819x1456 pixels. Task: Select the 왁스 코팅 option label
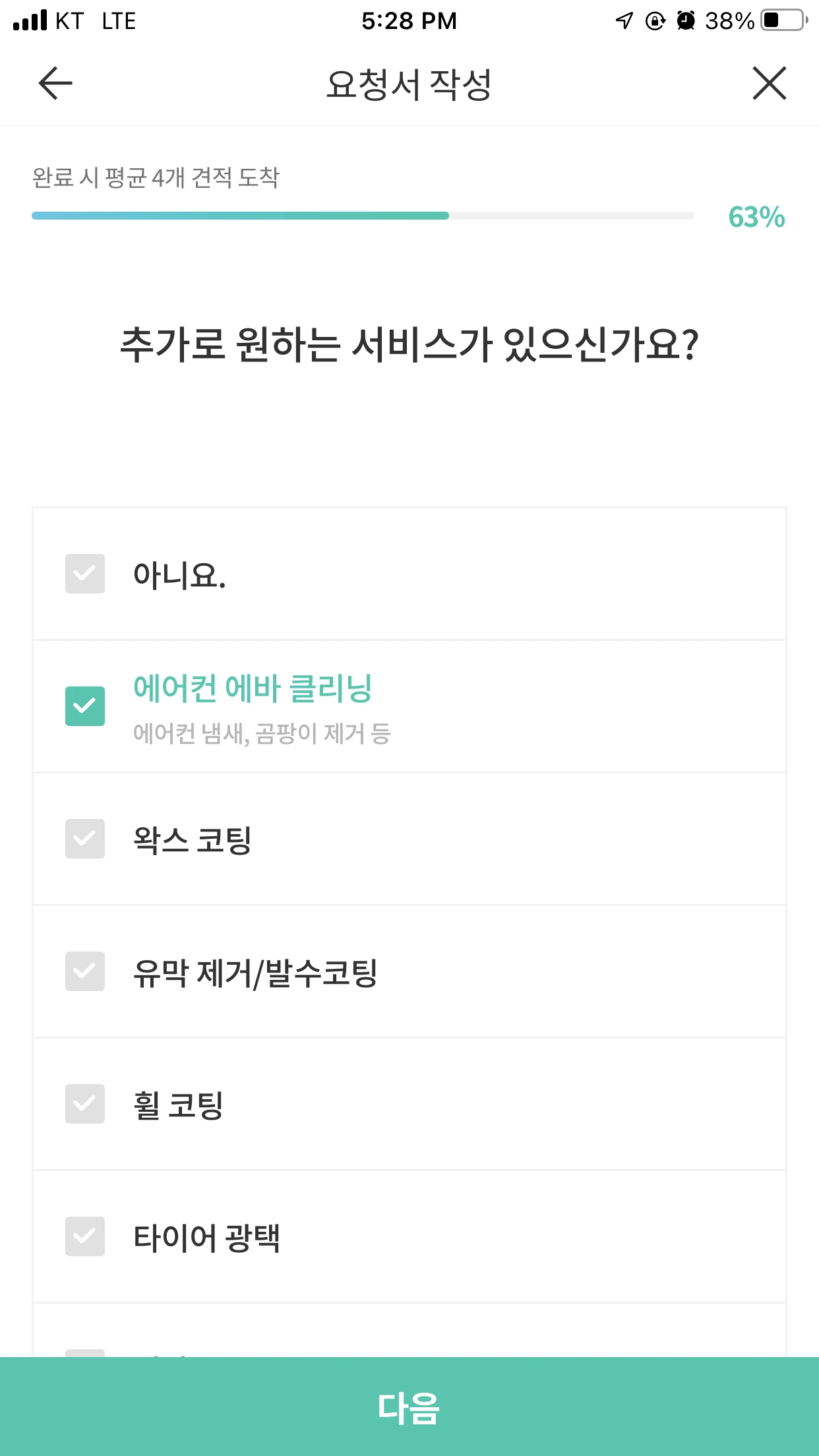click(x=192, y=840)
